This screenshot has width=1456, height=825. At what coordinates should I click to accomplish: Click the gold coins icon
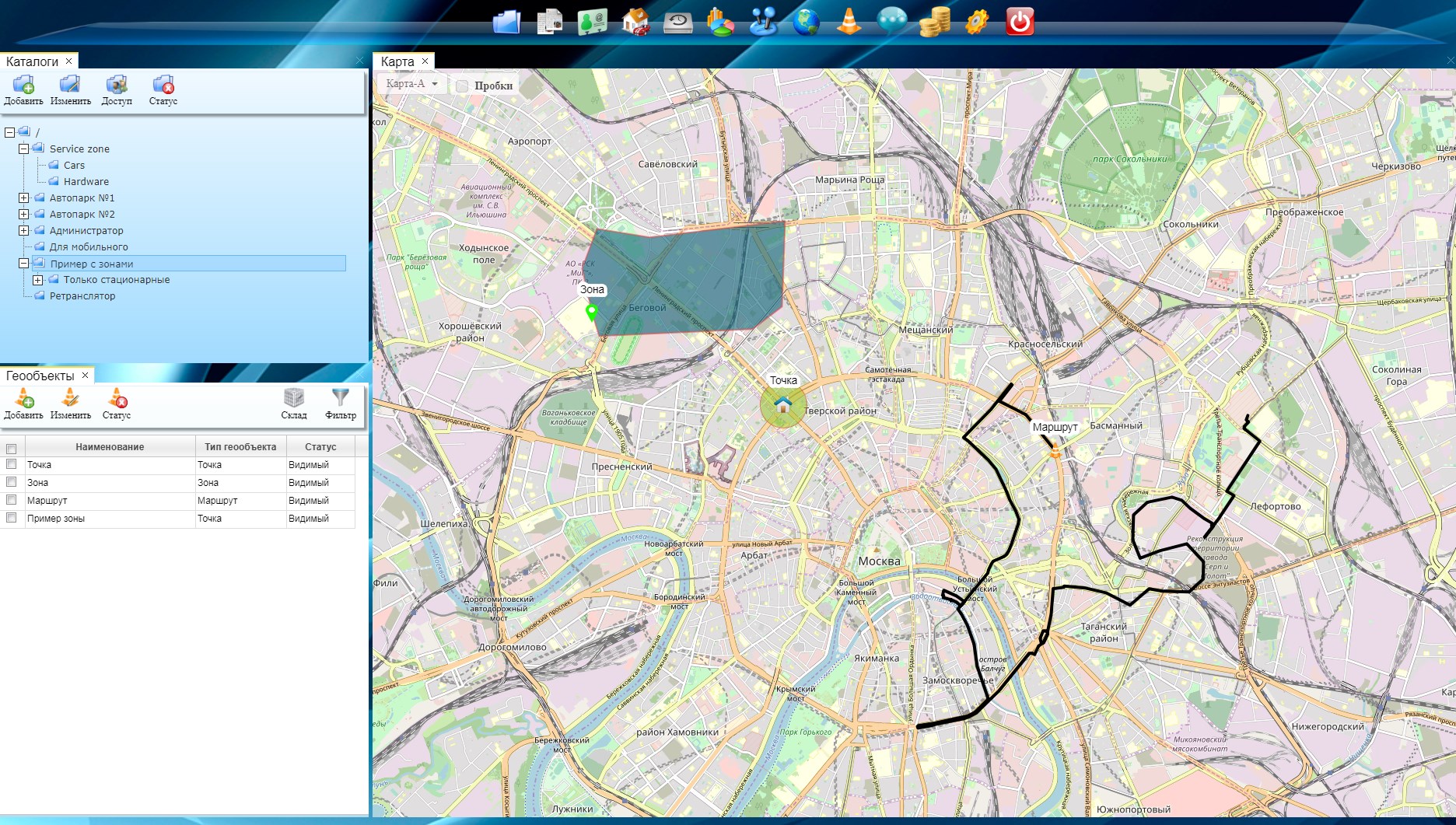point(934,22)
